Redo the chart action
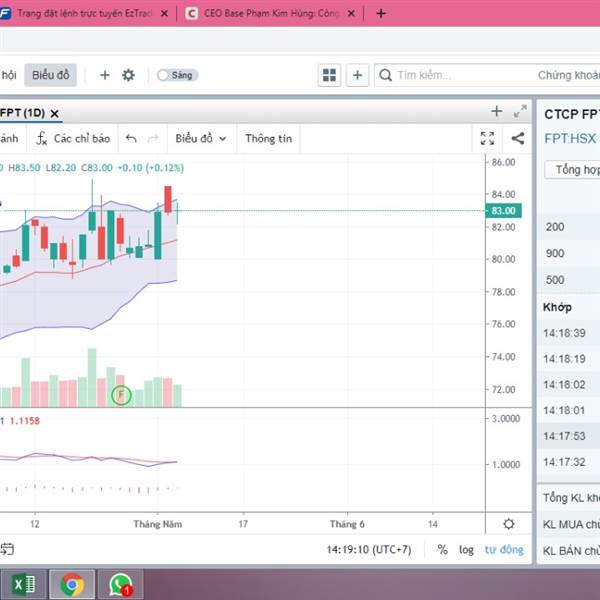 pyautogui.click(x=153, y=139)
